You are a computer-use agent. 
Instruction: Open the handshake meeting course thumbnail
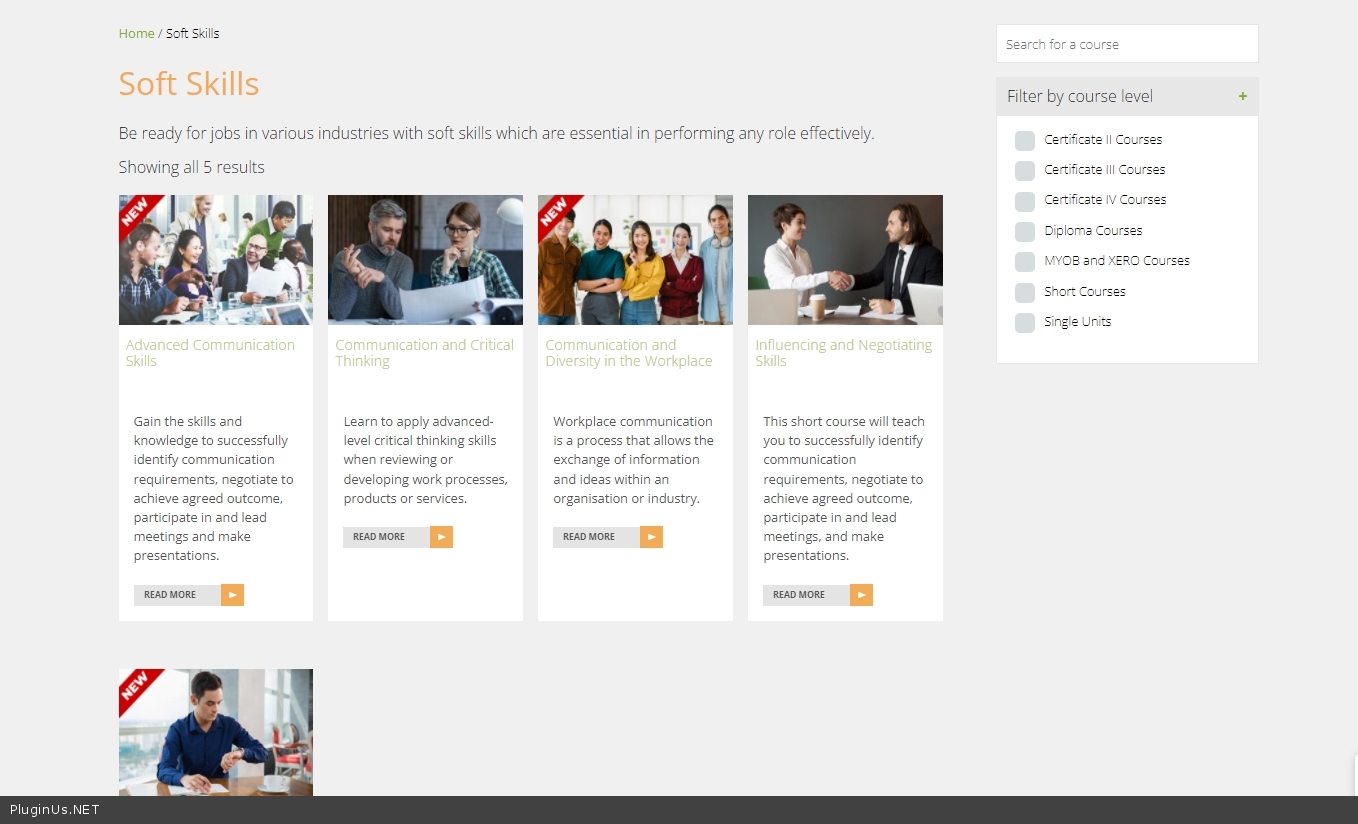click(845, 260)
